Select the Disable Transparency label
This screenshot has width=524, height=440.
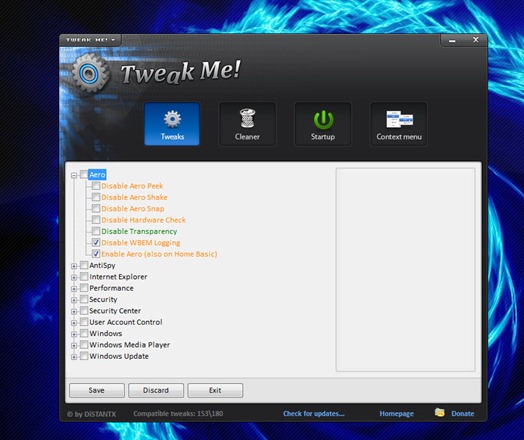coord(139,232)
